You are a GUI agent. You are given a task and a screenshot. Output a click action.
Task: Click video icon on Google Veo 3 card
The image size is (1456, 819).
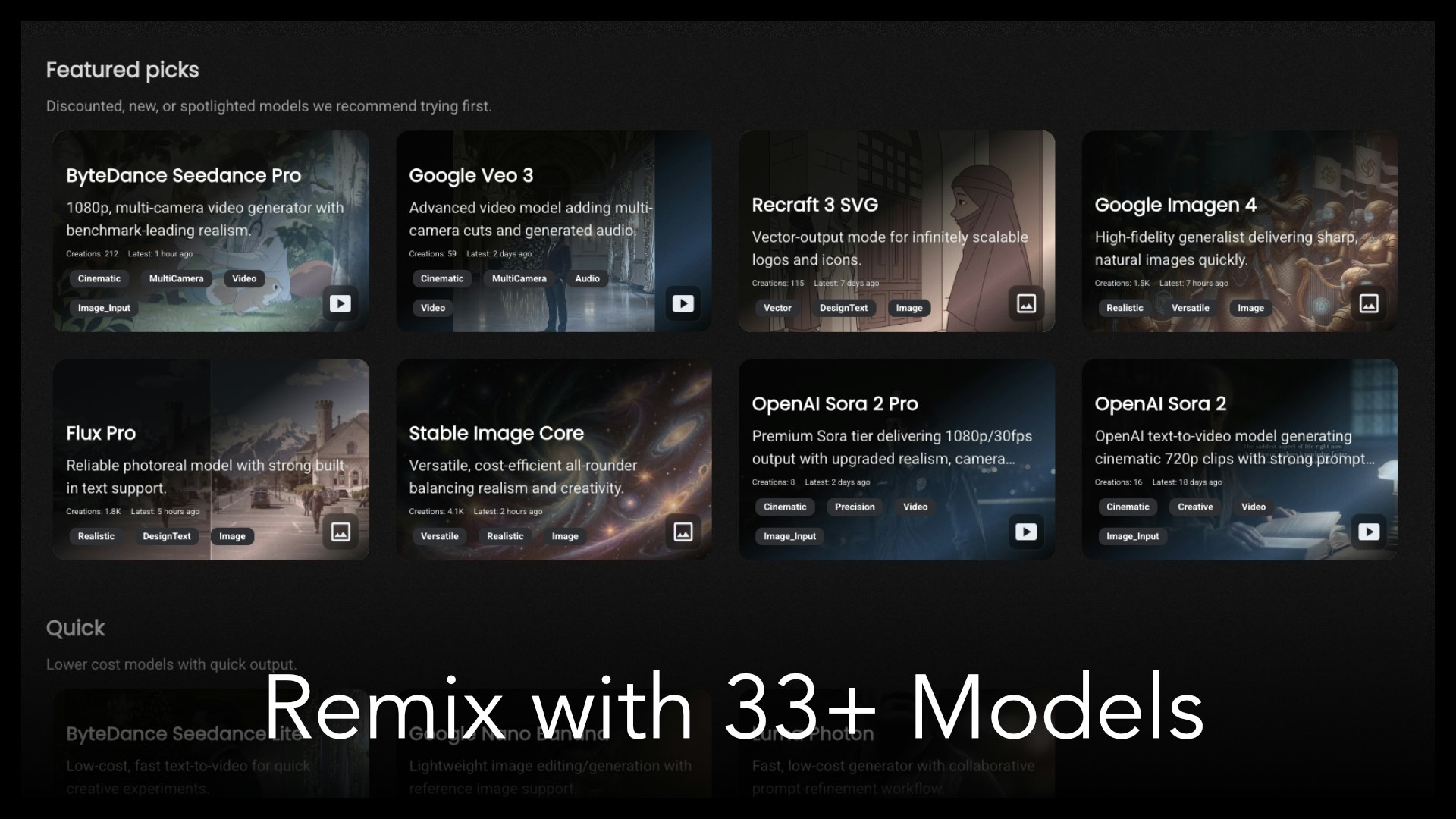click(x=682, y=303)
